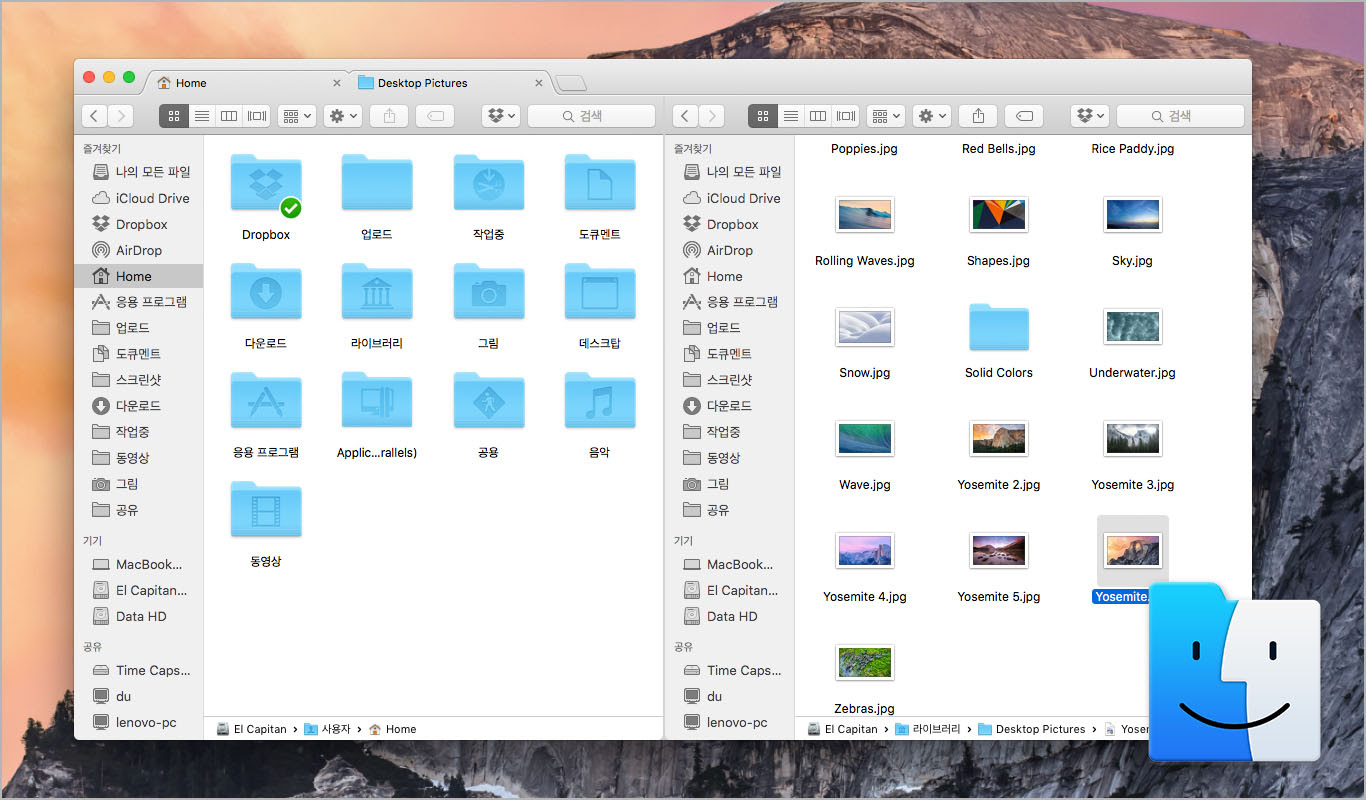Select the 응용 프로그램 folder icon in Home pane
1366x800 pixels.
pos(266,400)
